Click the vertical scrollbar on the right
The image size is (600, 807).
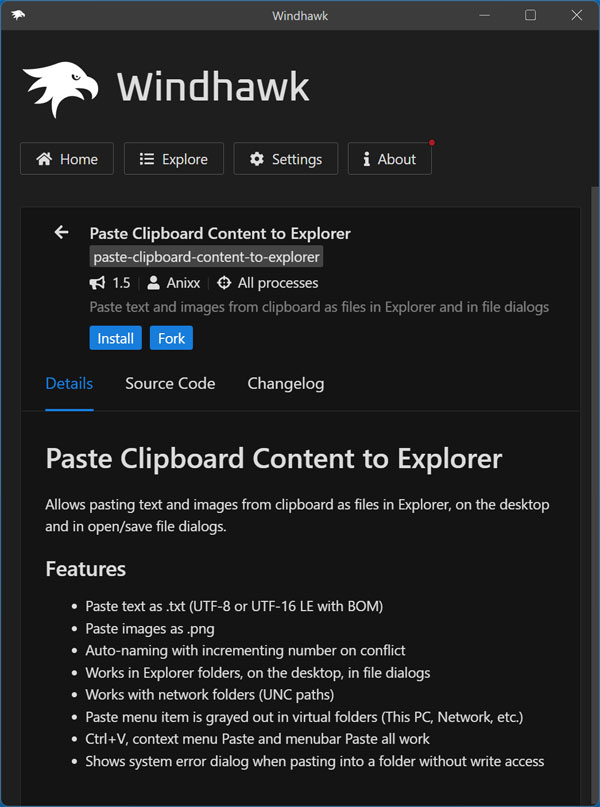point(595,494)
